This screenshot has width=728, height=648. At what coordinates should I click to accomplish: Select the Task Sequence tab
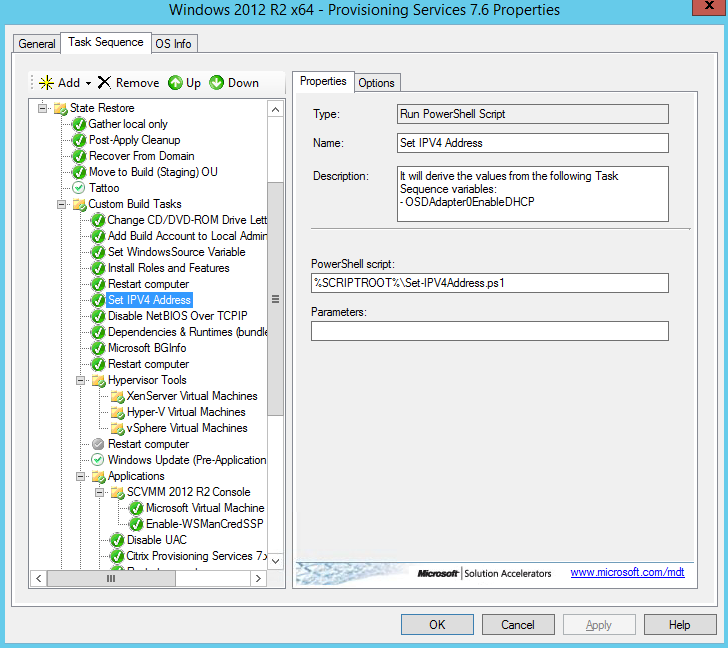(106, 42)
